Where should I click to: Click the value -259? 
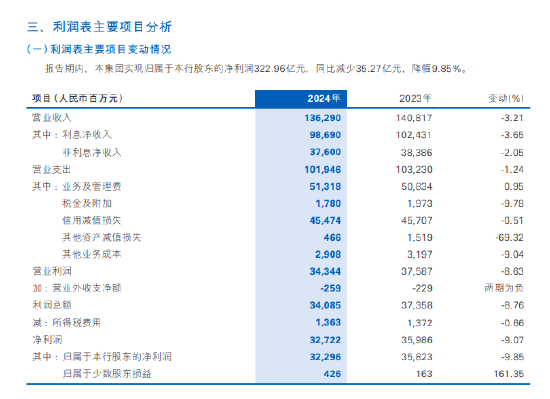tap(330, 288)
